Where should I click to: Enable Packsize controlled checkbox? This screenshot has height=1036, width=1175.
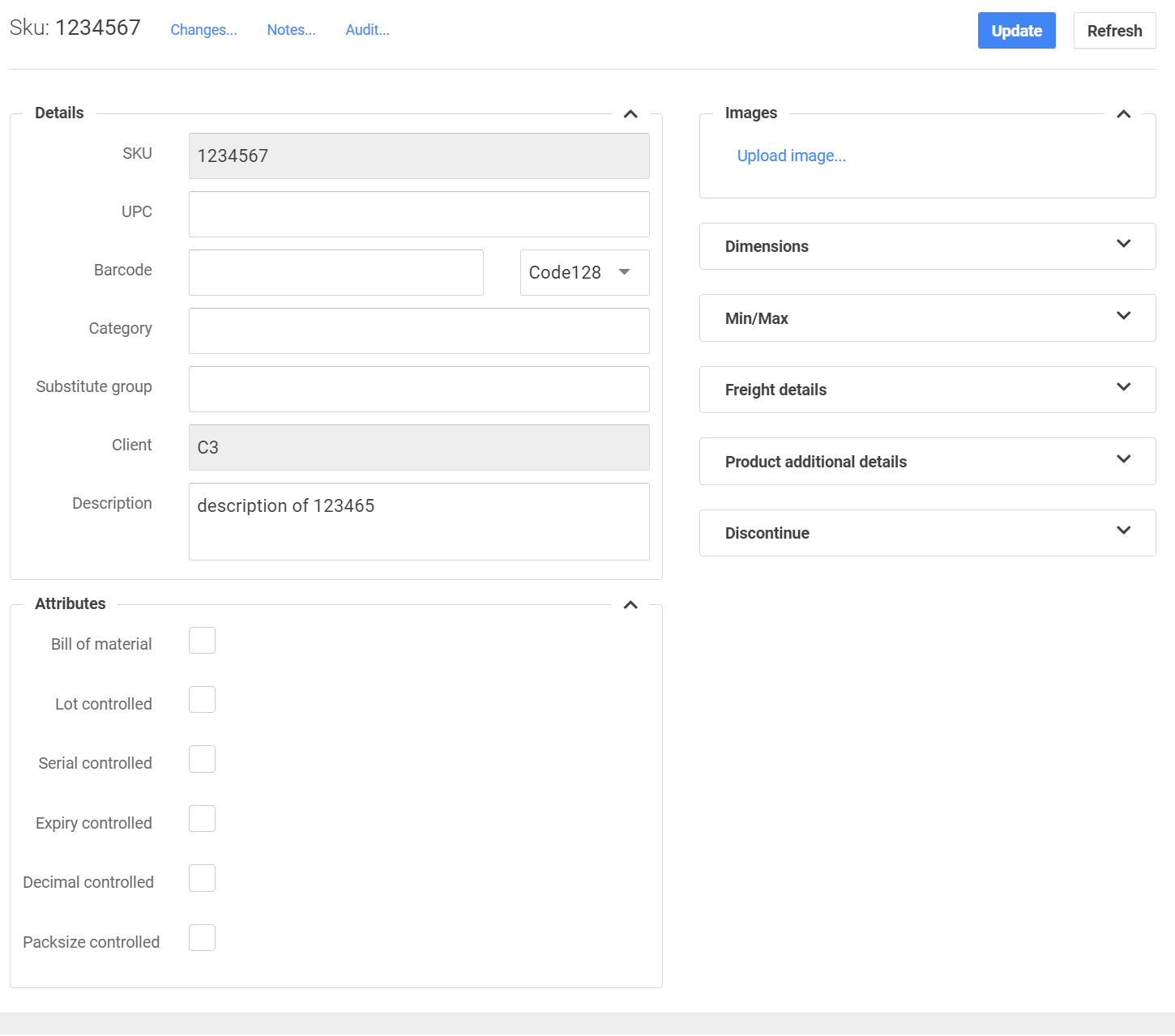202,938
